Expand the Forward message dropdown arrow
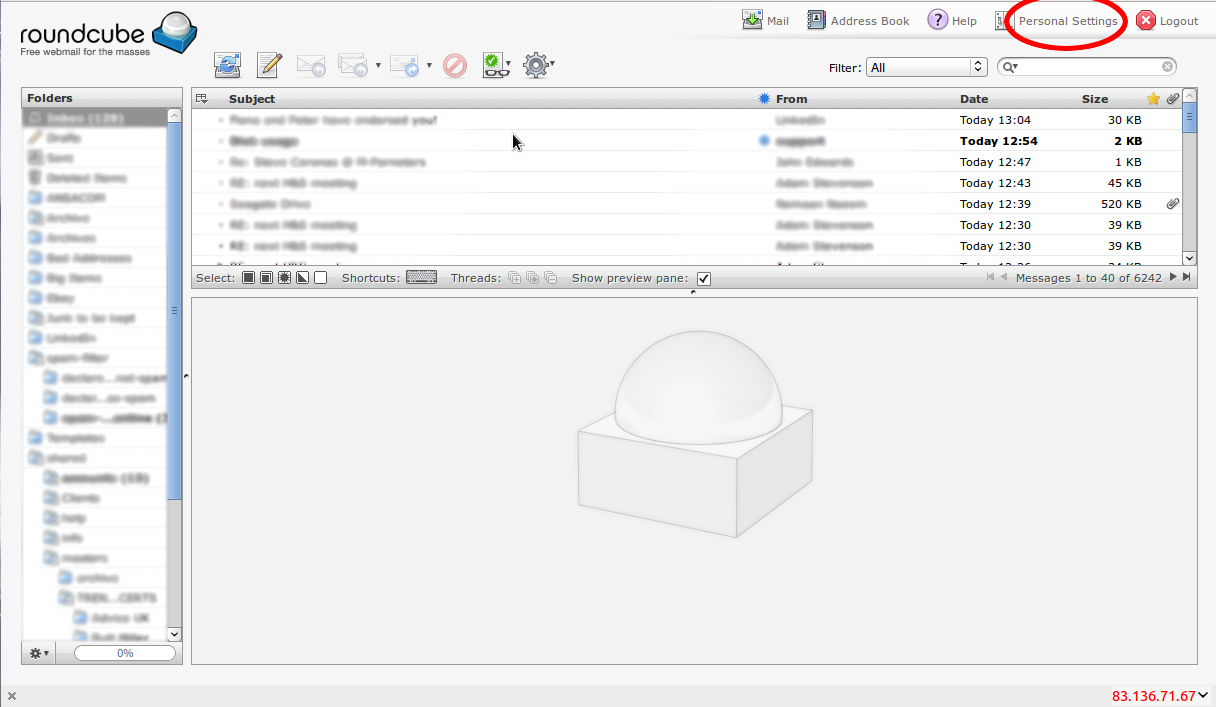This screenshot has height=707, width=1216. (x=429, y=66)
